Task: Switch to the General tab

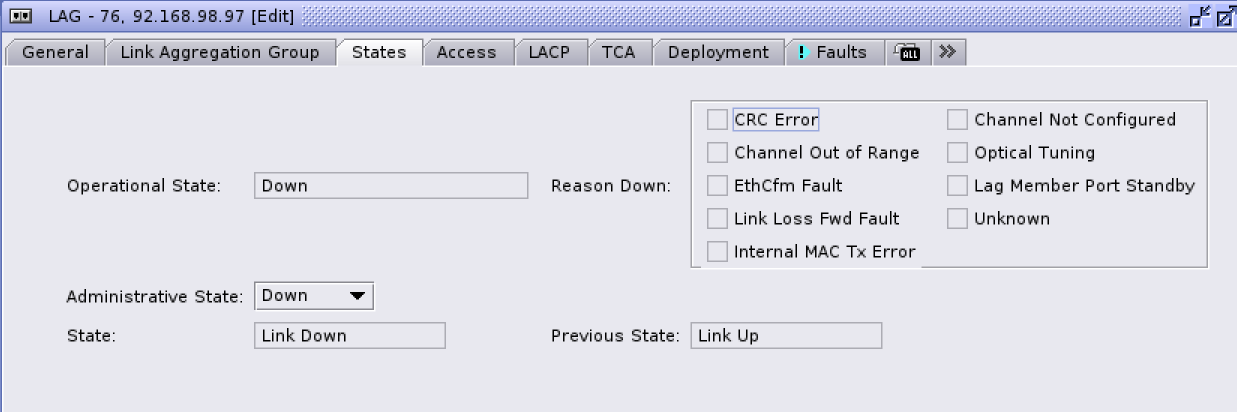Action: [x=55, y=53]
